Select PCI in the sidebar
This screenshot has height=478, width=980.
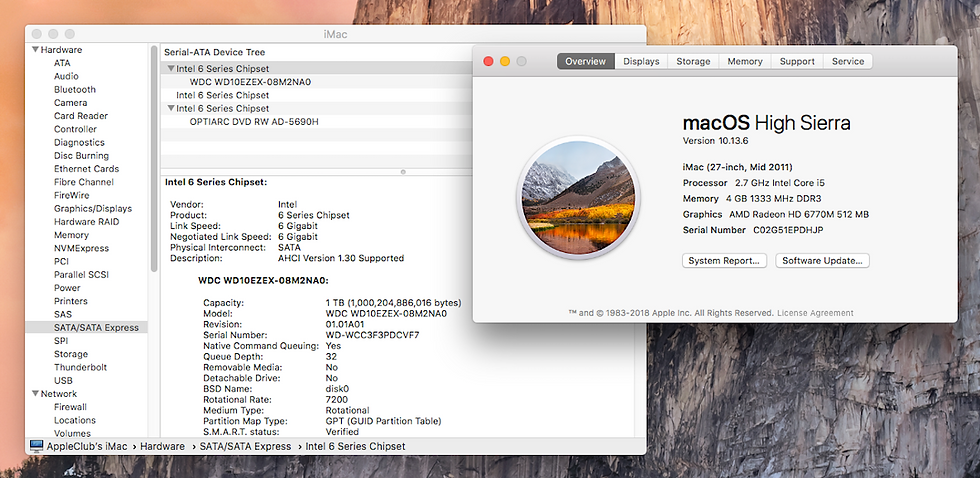point(61,261)
